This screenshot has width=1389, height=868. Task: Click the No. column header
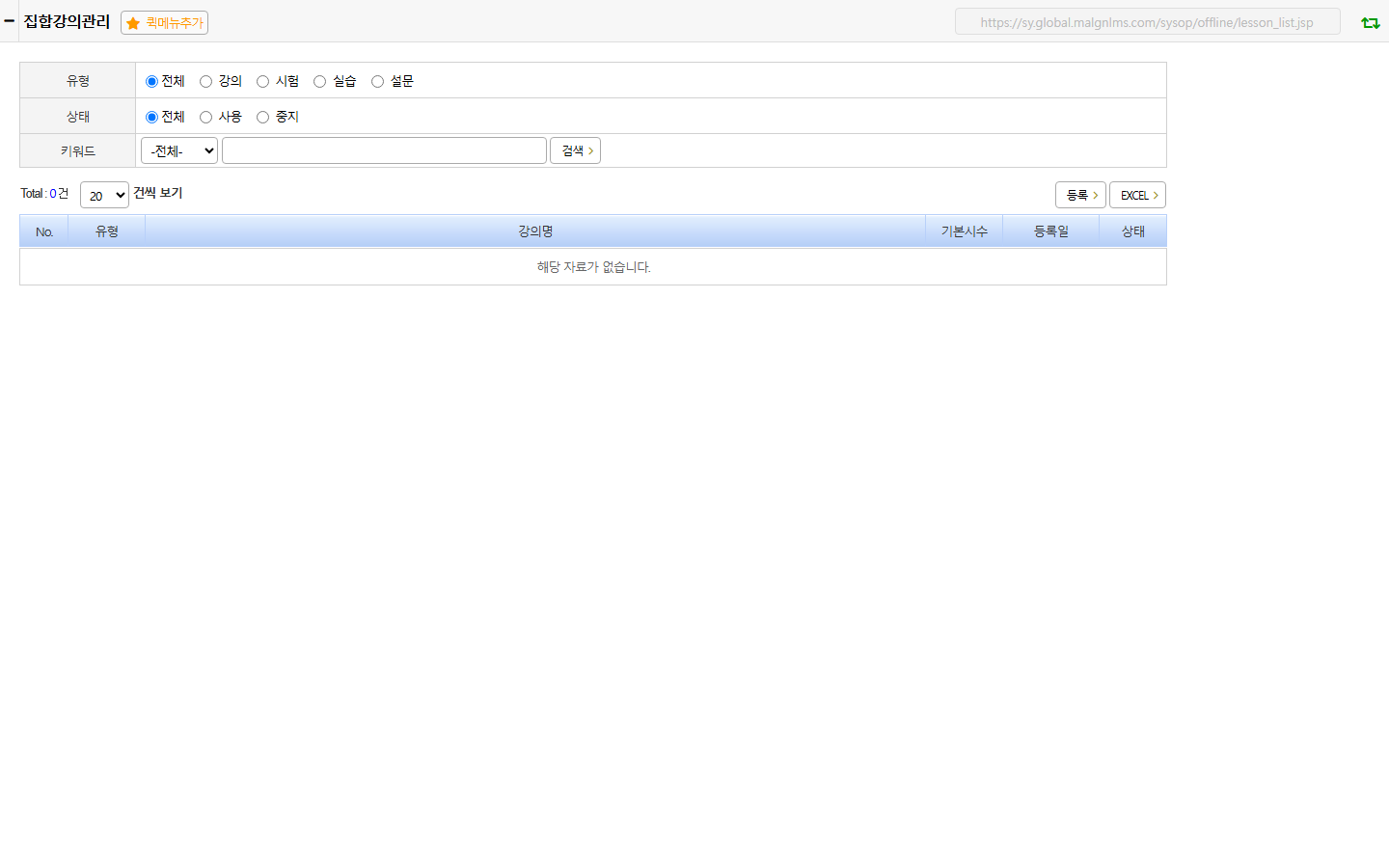tap(44, 231)
